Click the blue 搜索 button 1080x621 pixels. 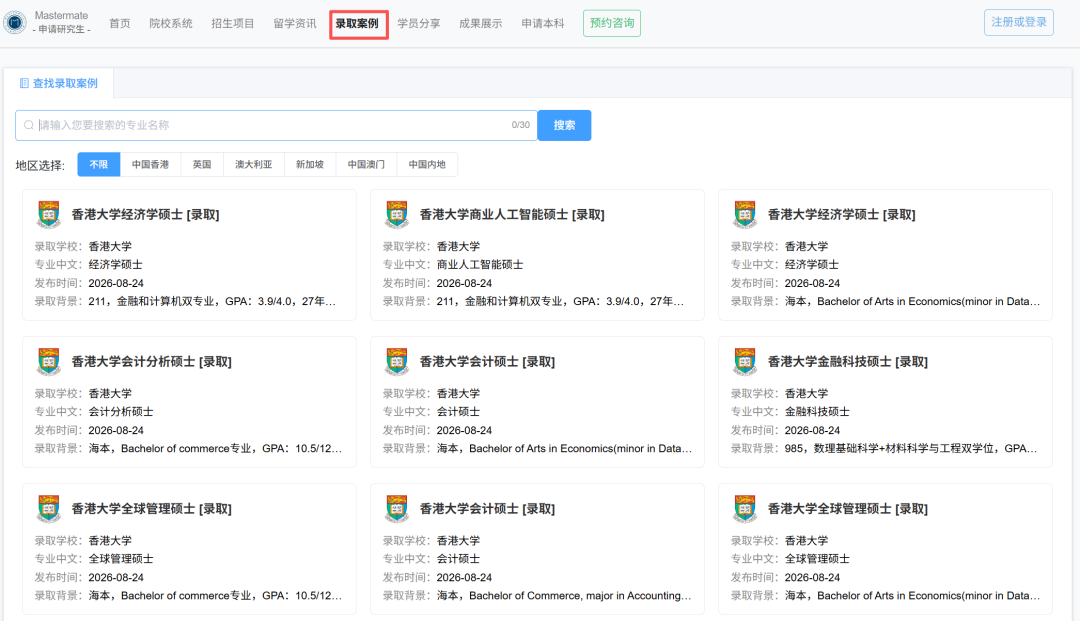point(564,125)
